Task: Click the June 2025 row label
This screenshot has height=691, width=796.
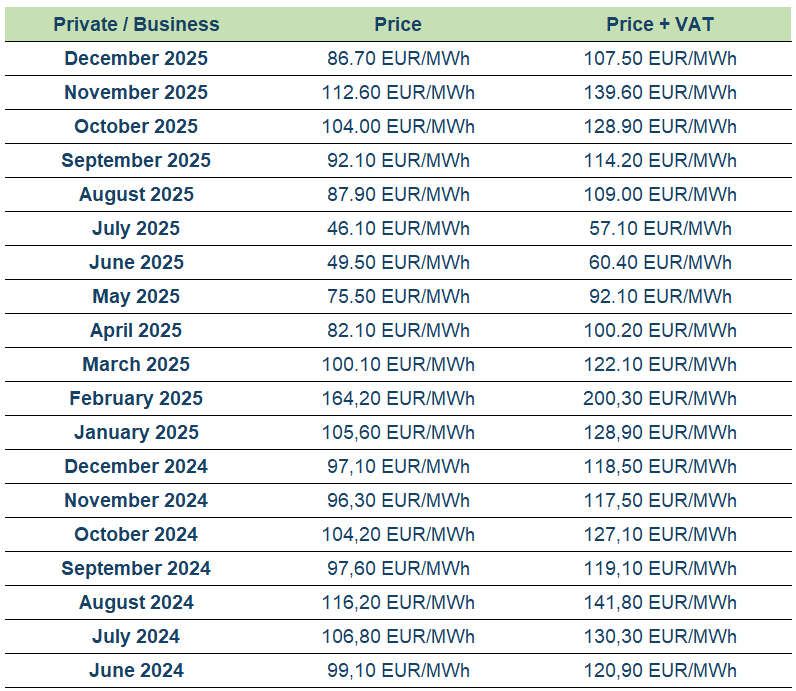Action: [136, 262]
